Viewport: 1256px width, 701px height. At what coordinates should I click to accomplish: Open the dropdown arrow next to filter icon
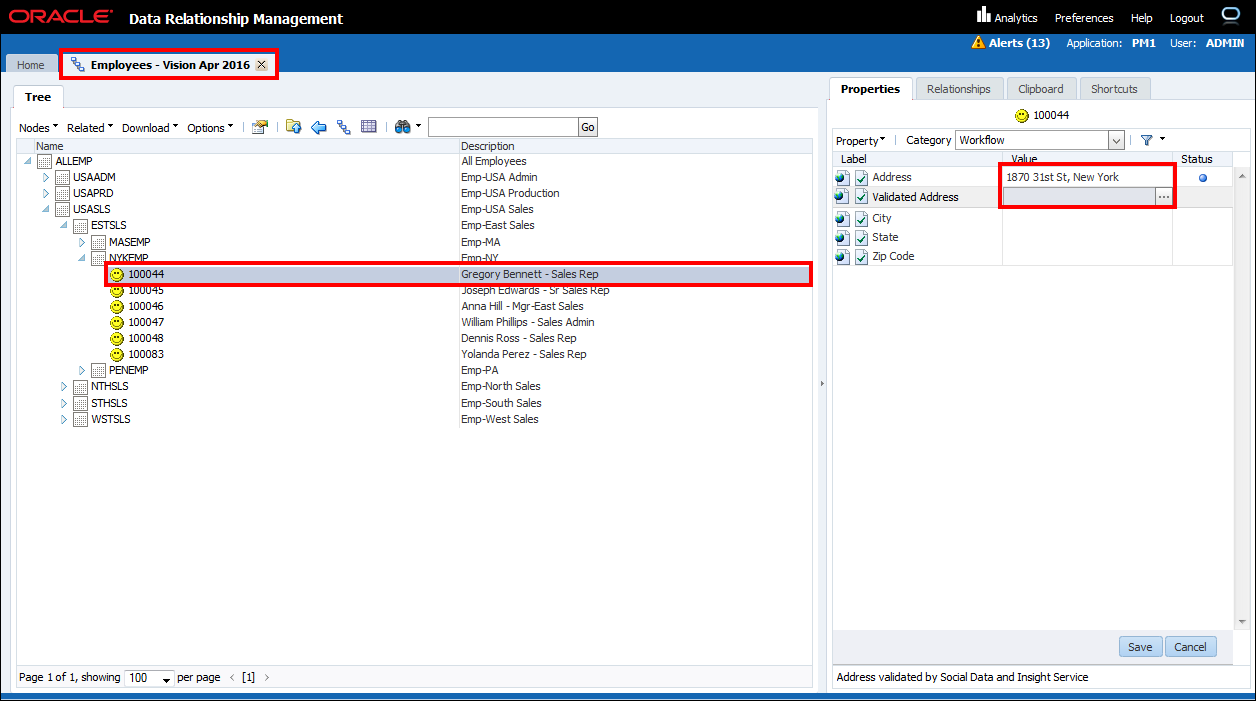tap(1163, 139)
